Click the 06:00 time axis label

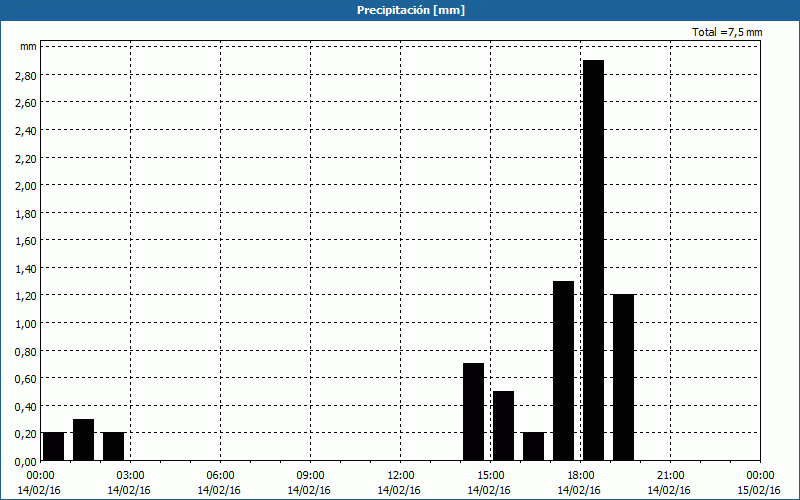coord(220,476)
